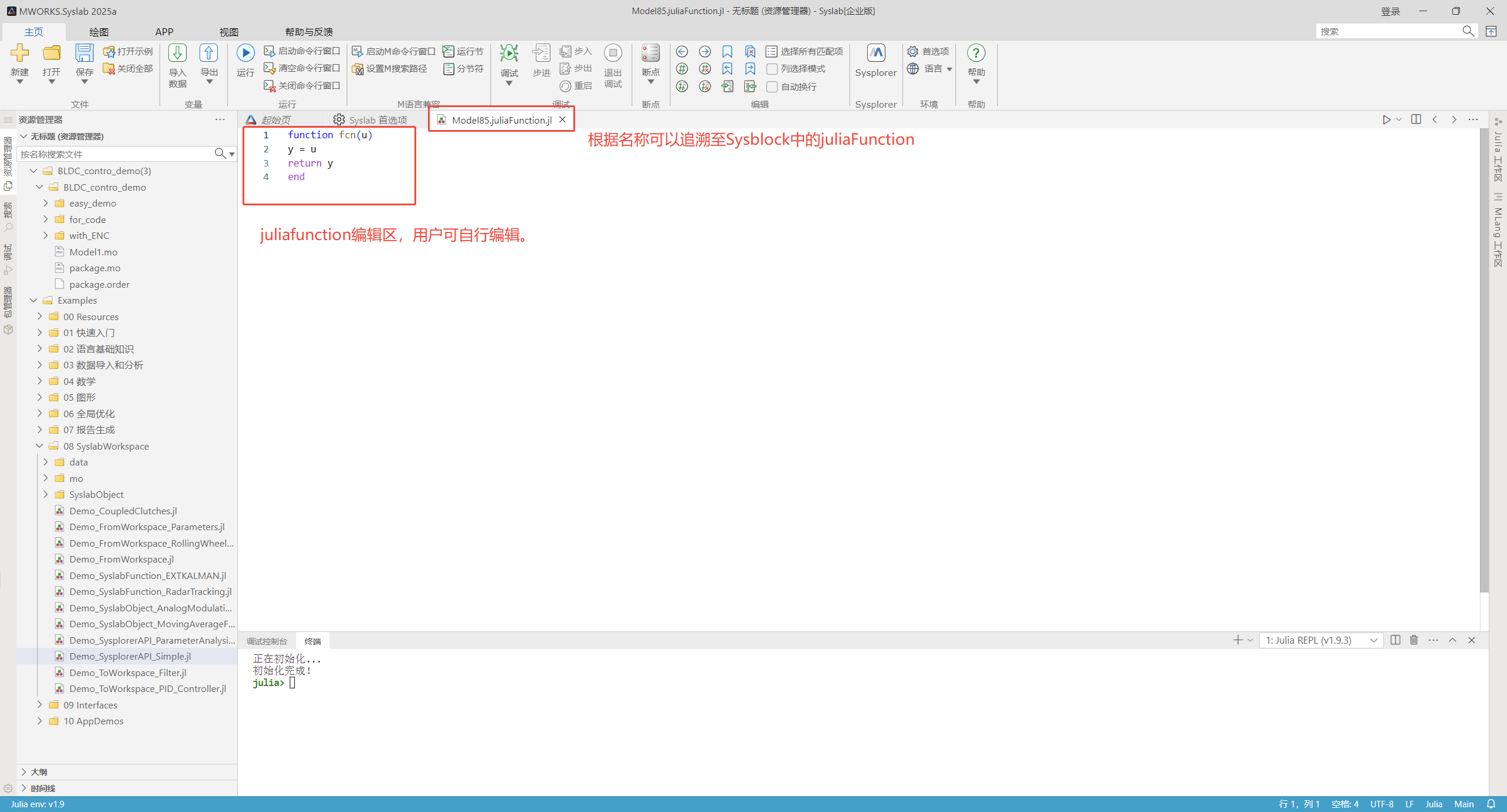Click the 断点 breakpoint icon

(x=650, y=53)
